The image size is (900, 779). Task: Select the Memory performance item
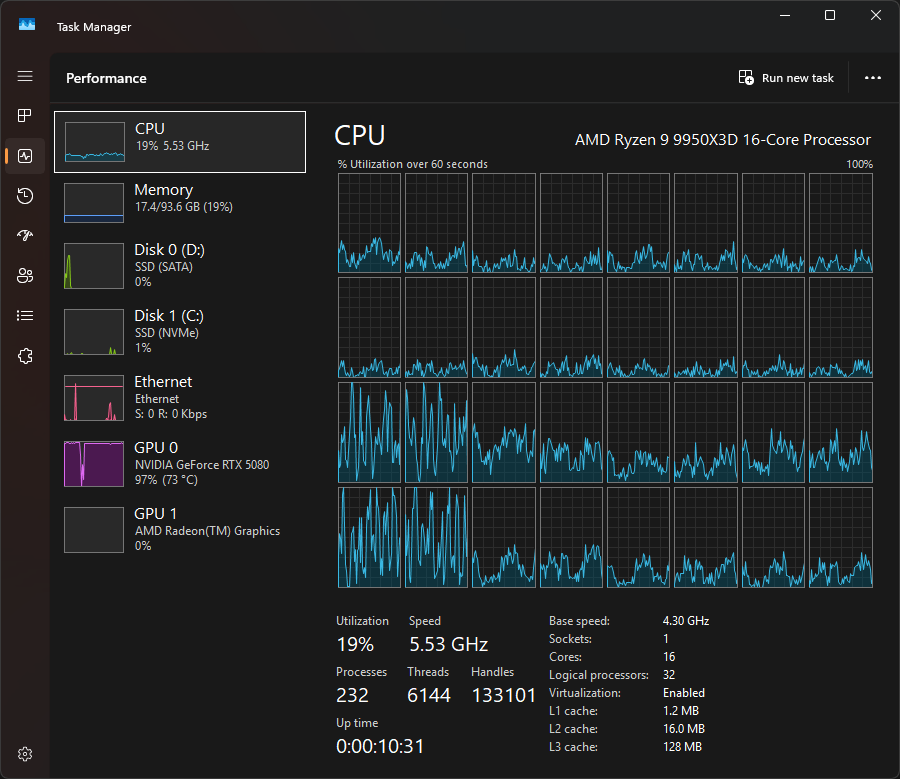(x=180, y=203)
